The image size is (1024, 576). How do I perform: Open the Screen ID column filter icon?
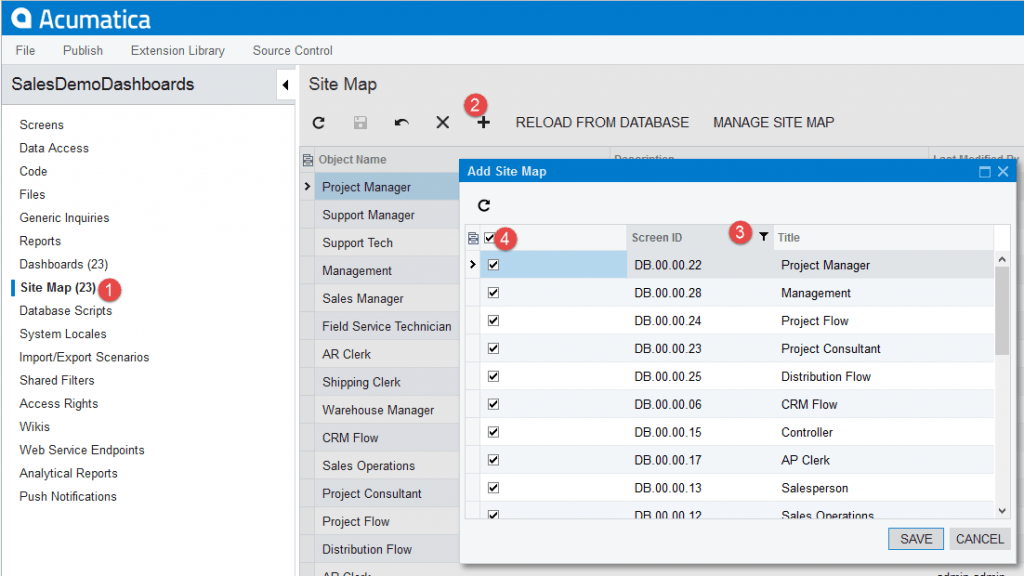(763, 236)
